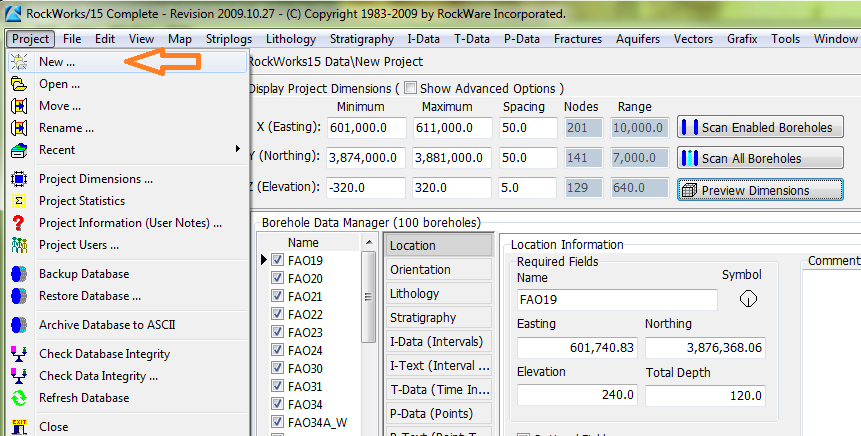Click the Restore Database icon
Viewport: 861px width, 436px height.
tap(19, 296)
